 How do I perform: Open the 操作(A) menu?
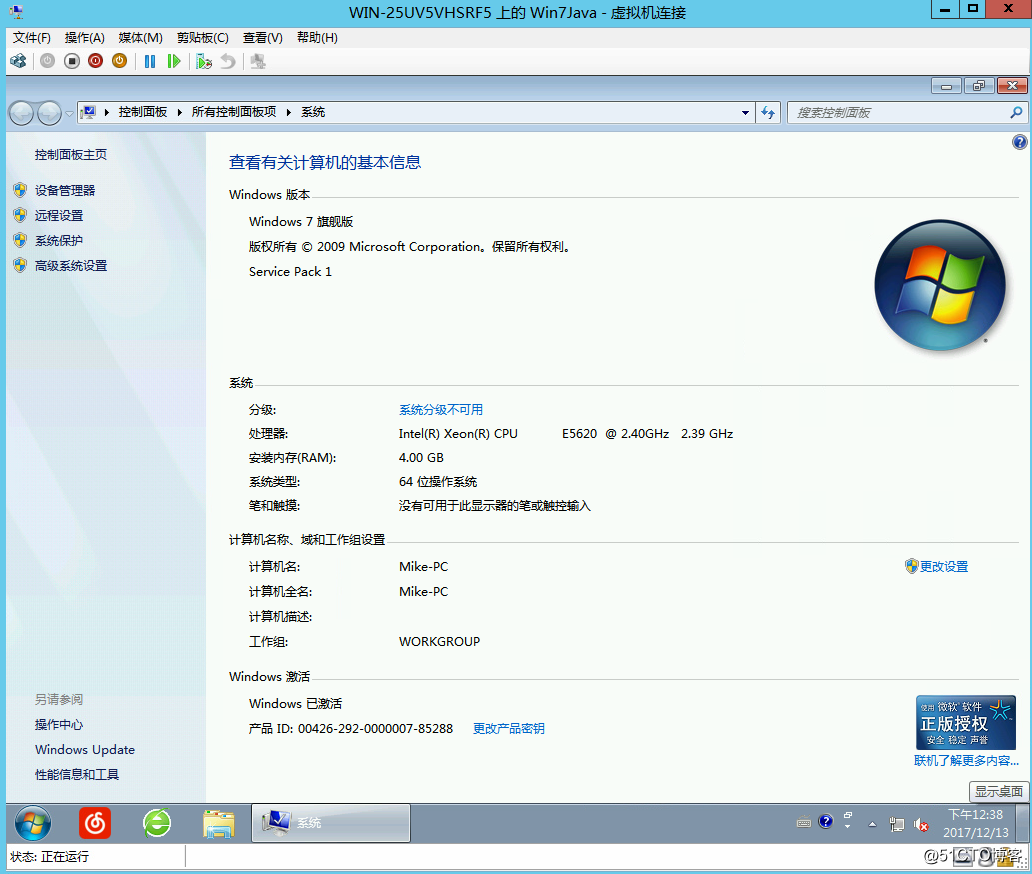(85, 38)
